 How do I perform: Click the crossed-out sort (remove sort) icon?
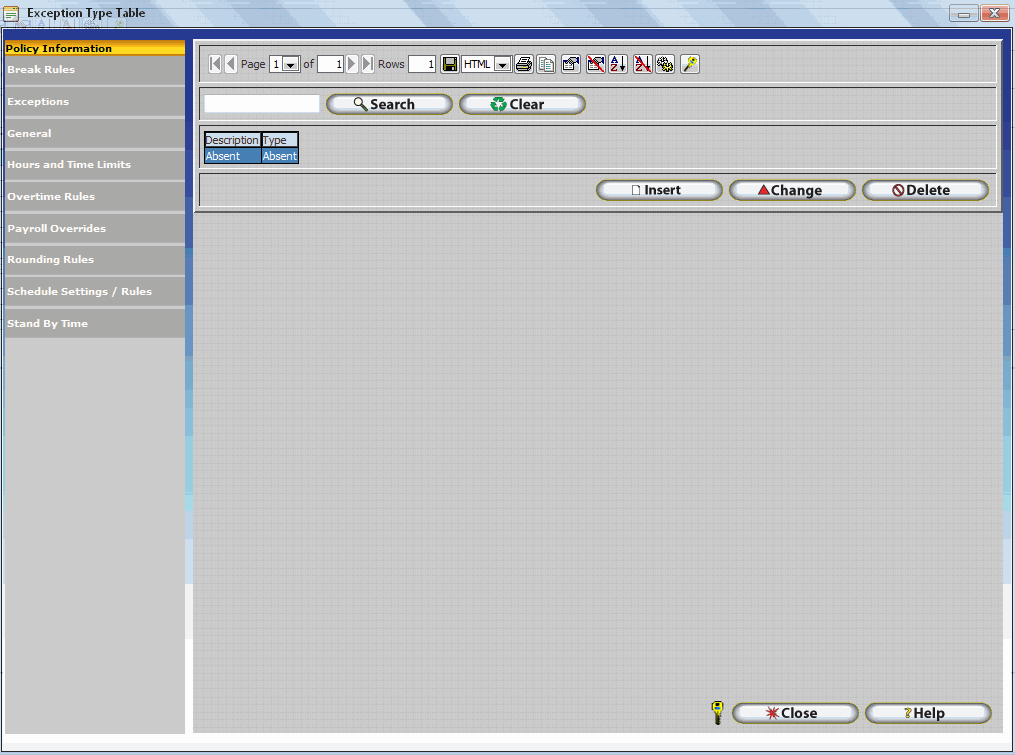click(x=642, y=64)
